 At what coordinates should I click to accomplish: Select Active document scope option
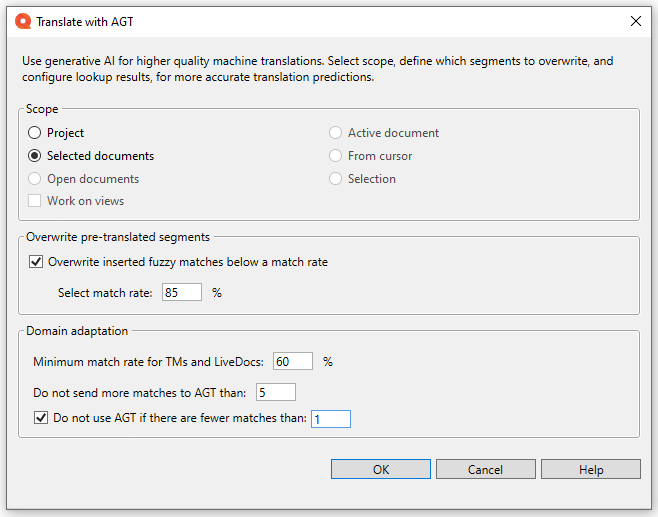pos(335,133)
